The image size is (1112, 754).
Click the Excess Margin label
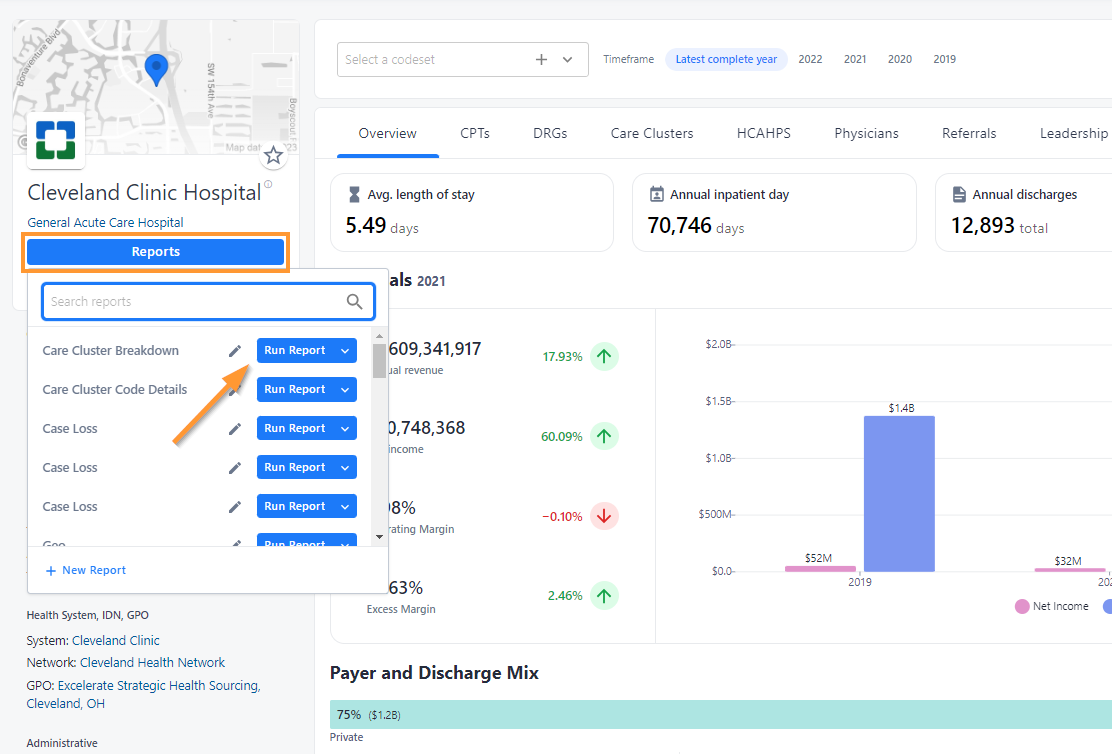(401, 609)
